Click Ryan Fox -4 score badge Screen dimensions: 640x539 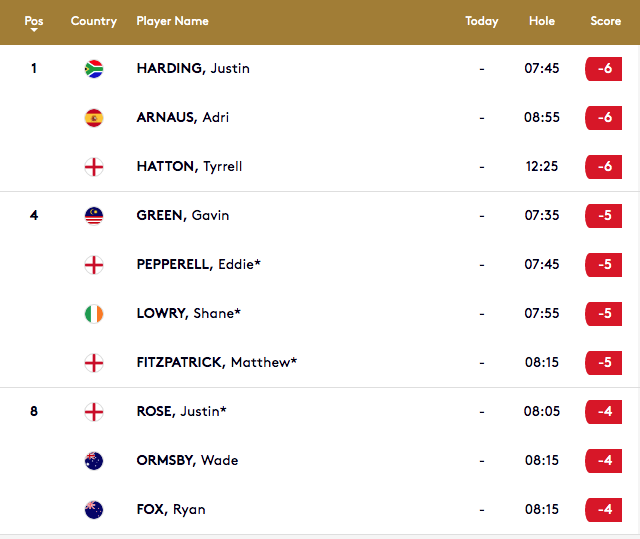click(603, 510)
